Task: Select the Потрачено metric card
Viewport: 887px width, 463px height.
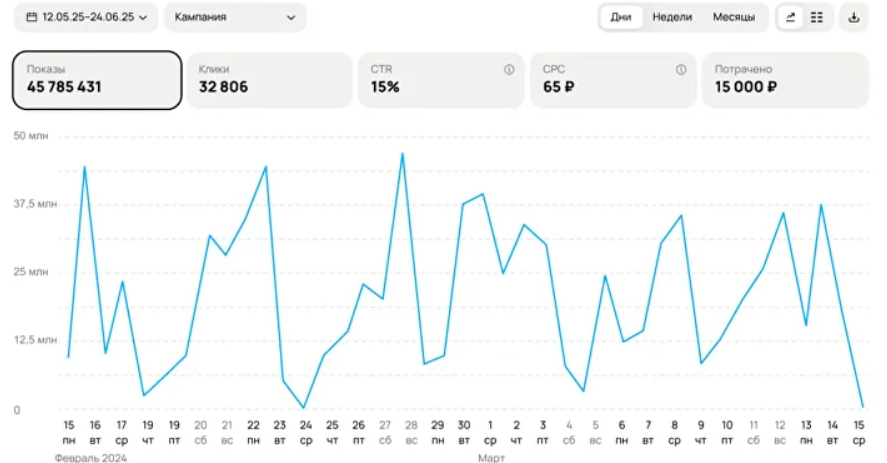Action: click(x=785, y=79)
